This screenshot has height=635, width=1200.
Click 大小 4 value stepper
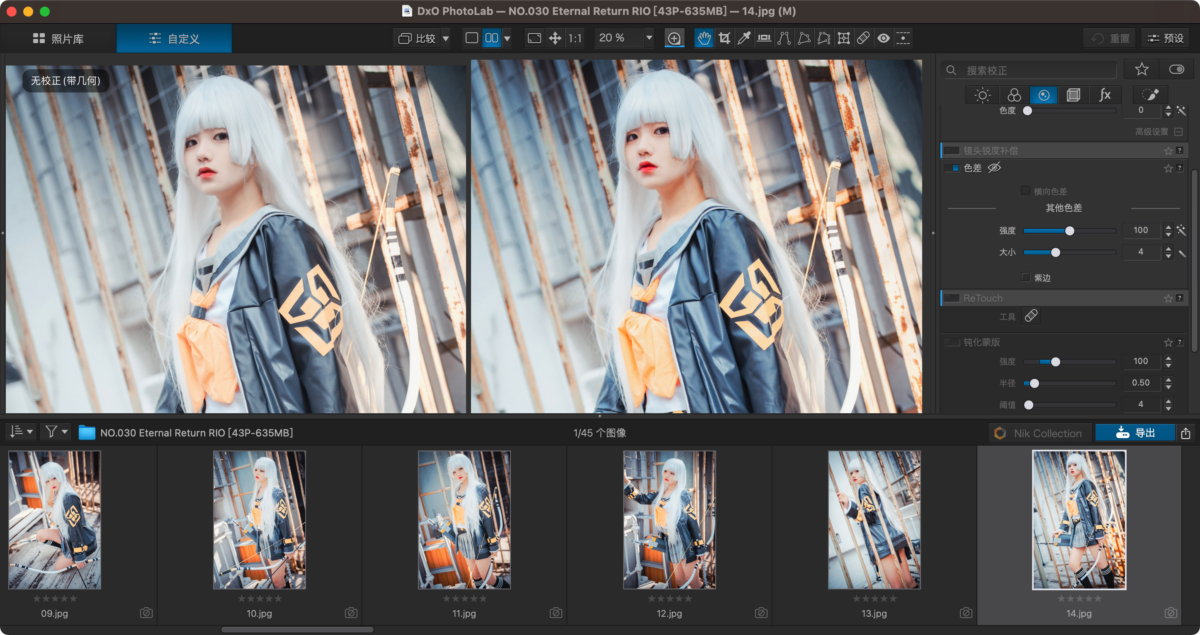click(x=1168, y=252)
